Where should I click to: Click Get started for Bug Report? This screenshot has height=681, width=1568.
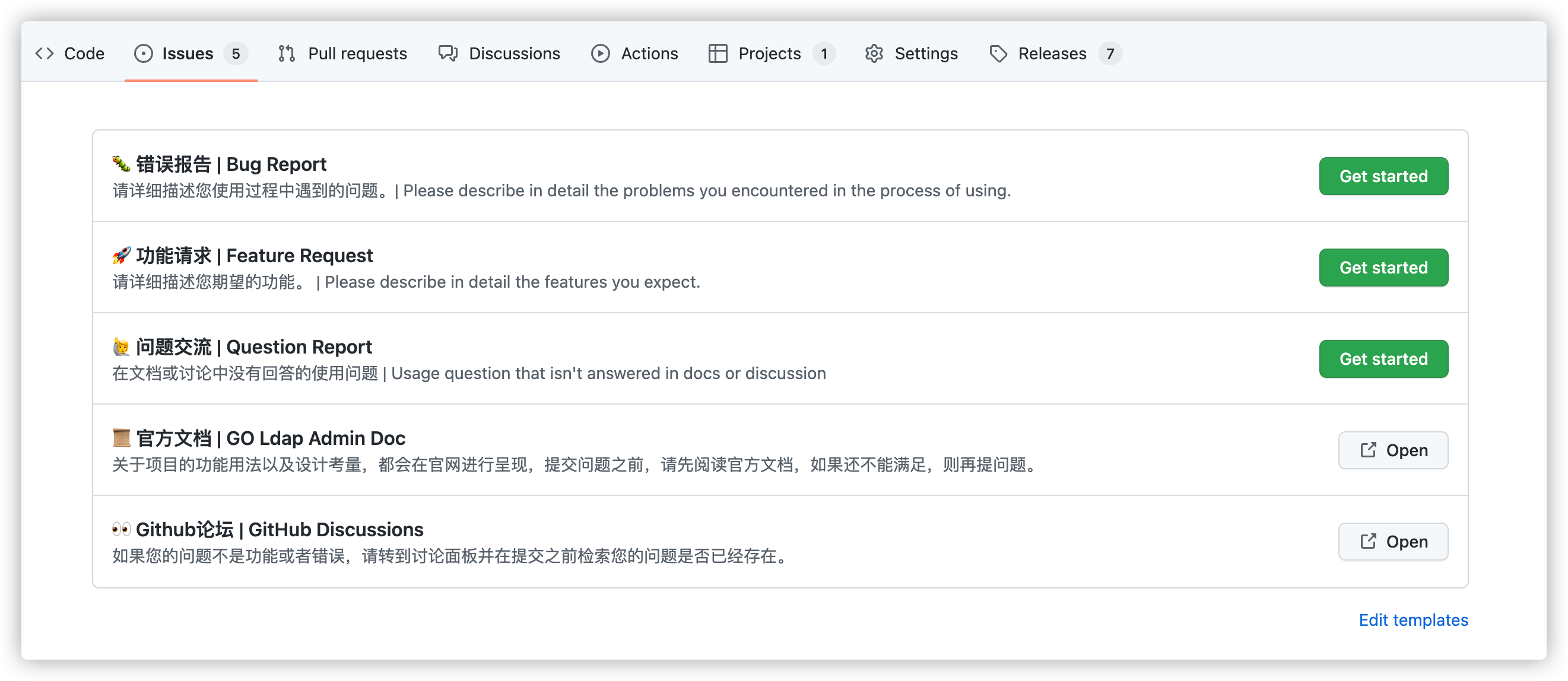[x=1383, y=176]
